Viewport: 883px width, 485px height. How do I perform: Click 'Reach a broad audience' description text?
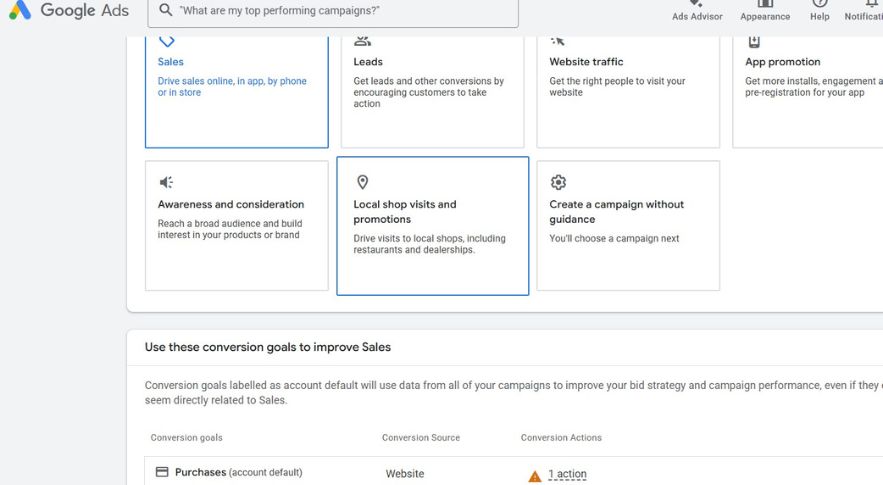[x=230, y=229]
